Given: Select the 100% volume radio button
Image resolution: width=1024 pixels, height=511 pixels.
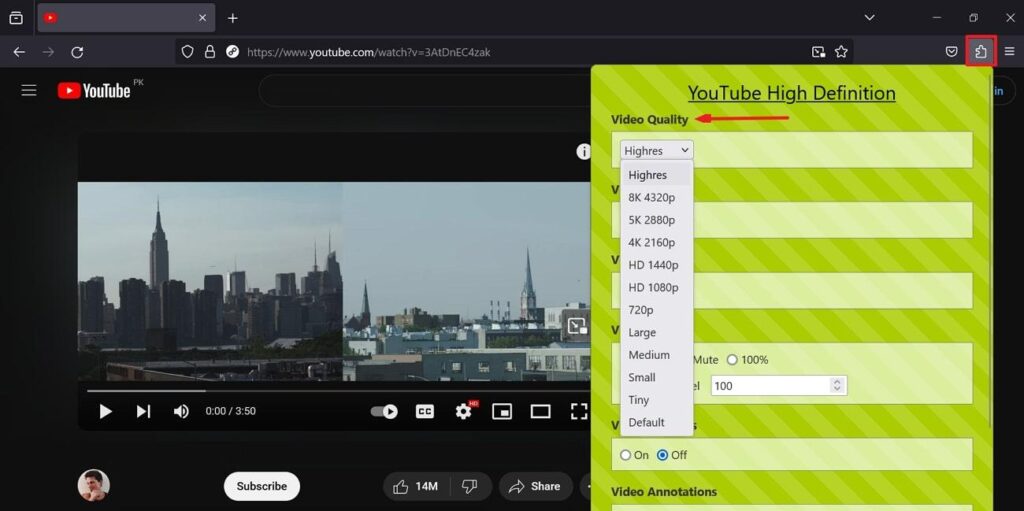Looking at the screenshot, I should [732, 359].
